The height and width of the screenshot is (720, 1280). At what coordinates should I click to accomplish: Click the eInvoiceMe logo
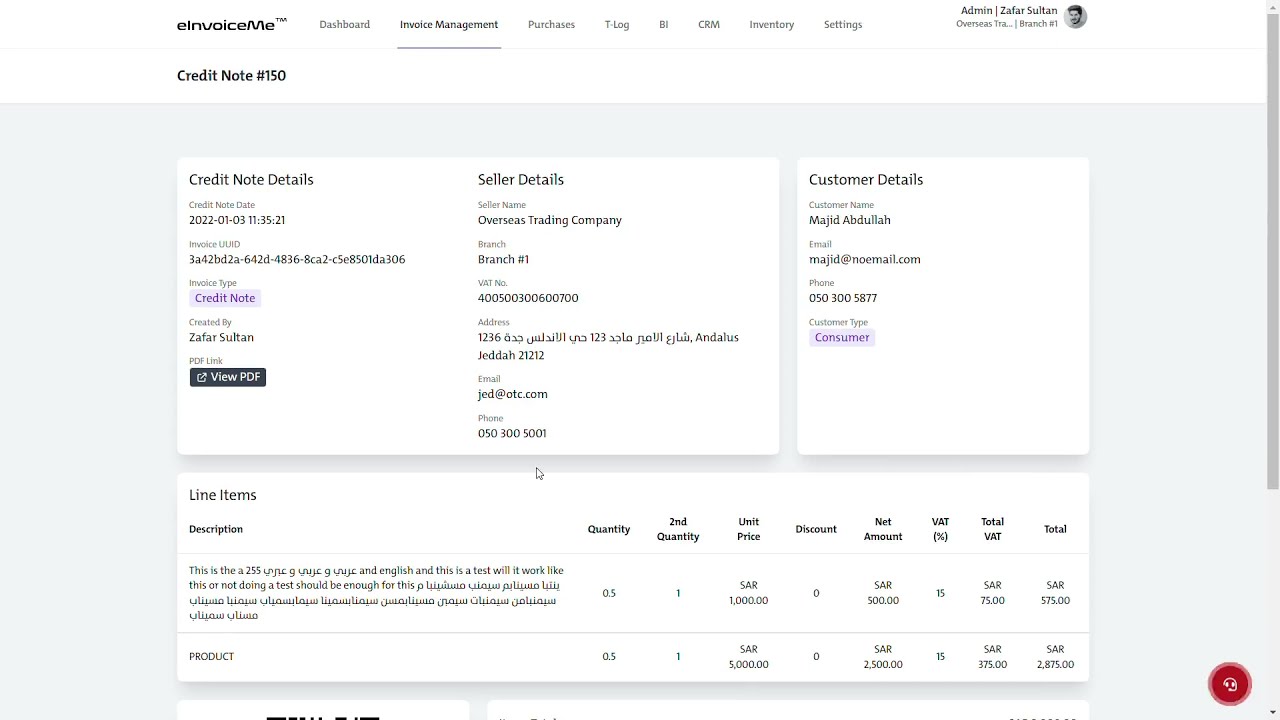231,24
